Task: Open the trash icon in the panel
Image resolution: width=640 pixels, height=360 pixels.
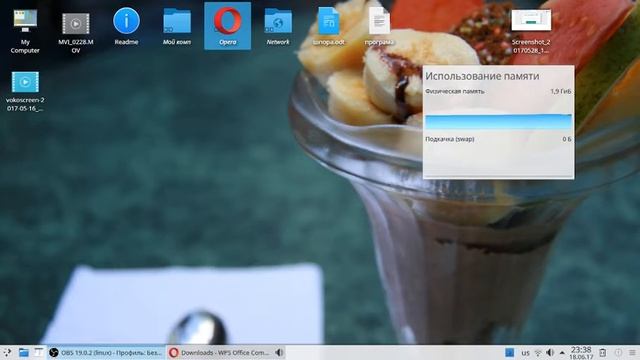Action: pyautogui.click(x=603, y=353)
